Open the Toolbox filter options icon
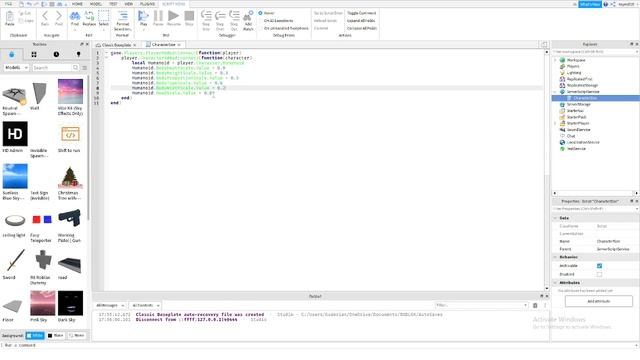 (x=84, y=68)
